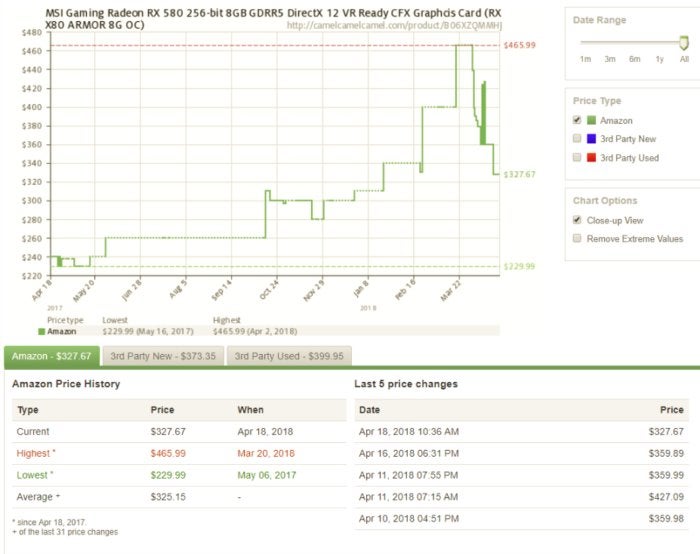Click the legend highest value $465.99 (Apr 2, 2018)
Image resolution: width=700 pixels, height=554 pixels.
pyautogui.click(x=255, y=331)
